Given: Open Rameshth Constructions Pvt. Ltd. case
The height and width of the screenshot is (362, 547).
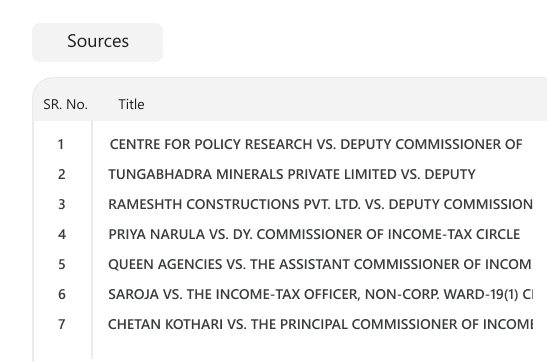Looking at the screenshot, I should 320,204.
